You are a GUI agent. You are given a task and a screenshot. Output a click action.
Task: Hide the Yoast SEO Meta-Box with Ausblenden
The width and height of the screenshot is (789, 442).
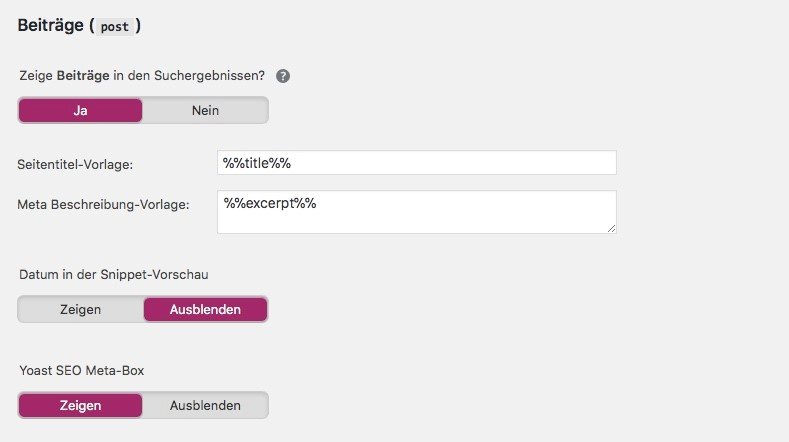[x=205, y=405]
